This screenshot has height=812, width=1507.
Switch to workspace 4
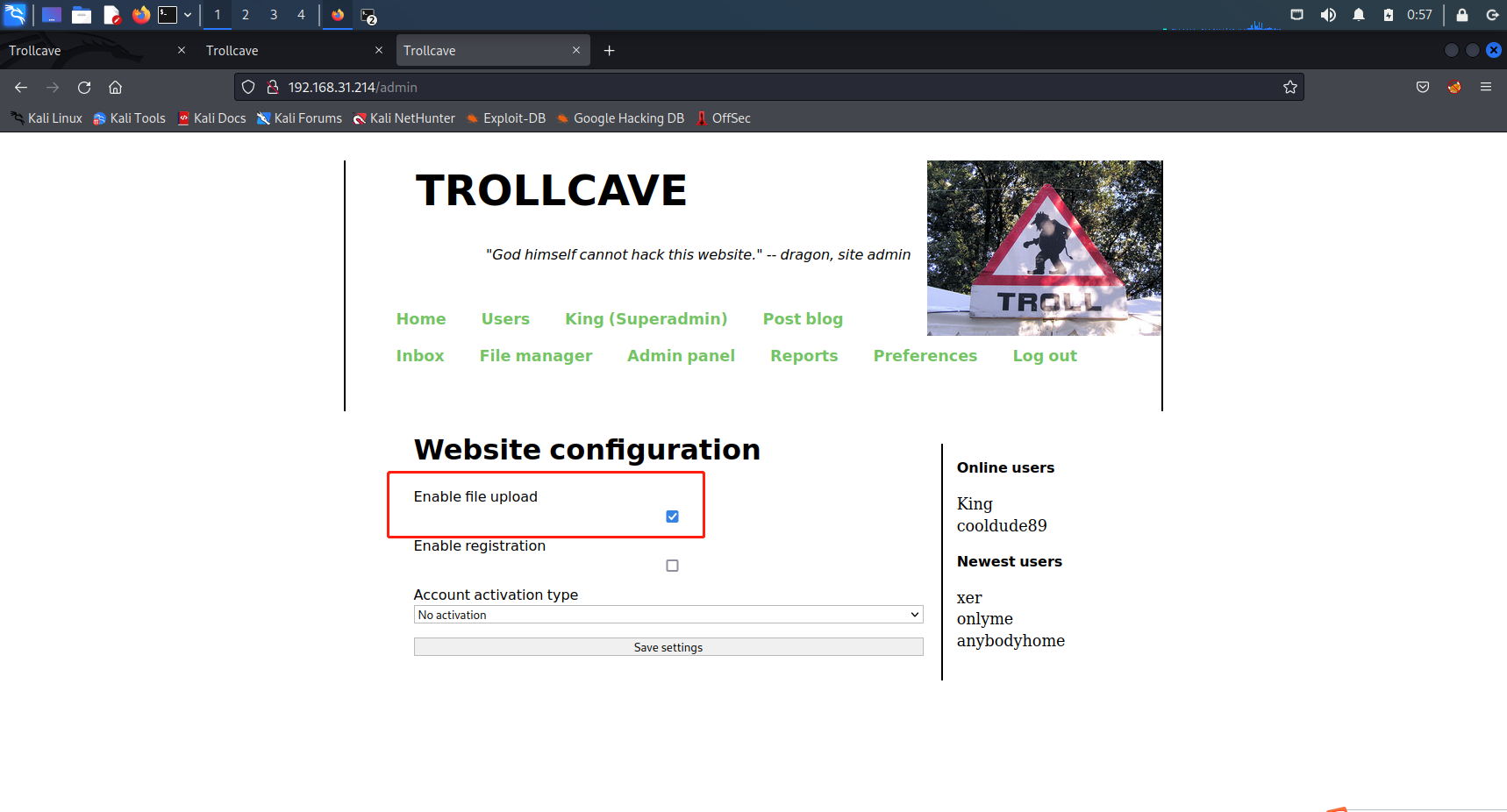coord(301,15)
